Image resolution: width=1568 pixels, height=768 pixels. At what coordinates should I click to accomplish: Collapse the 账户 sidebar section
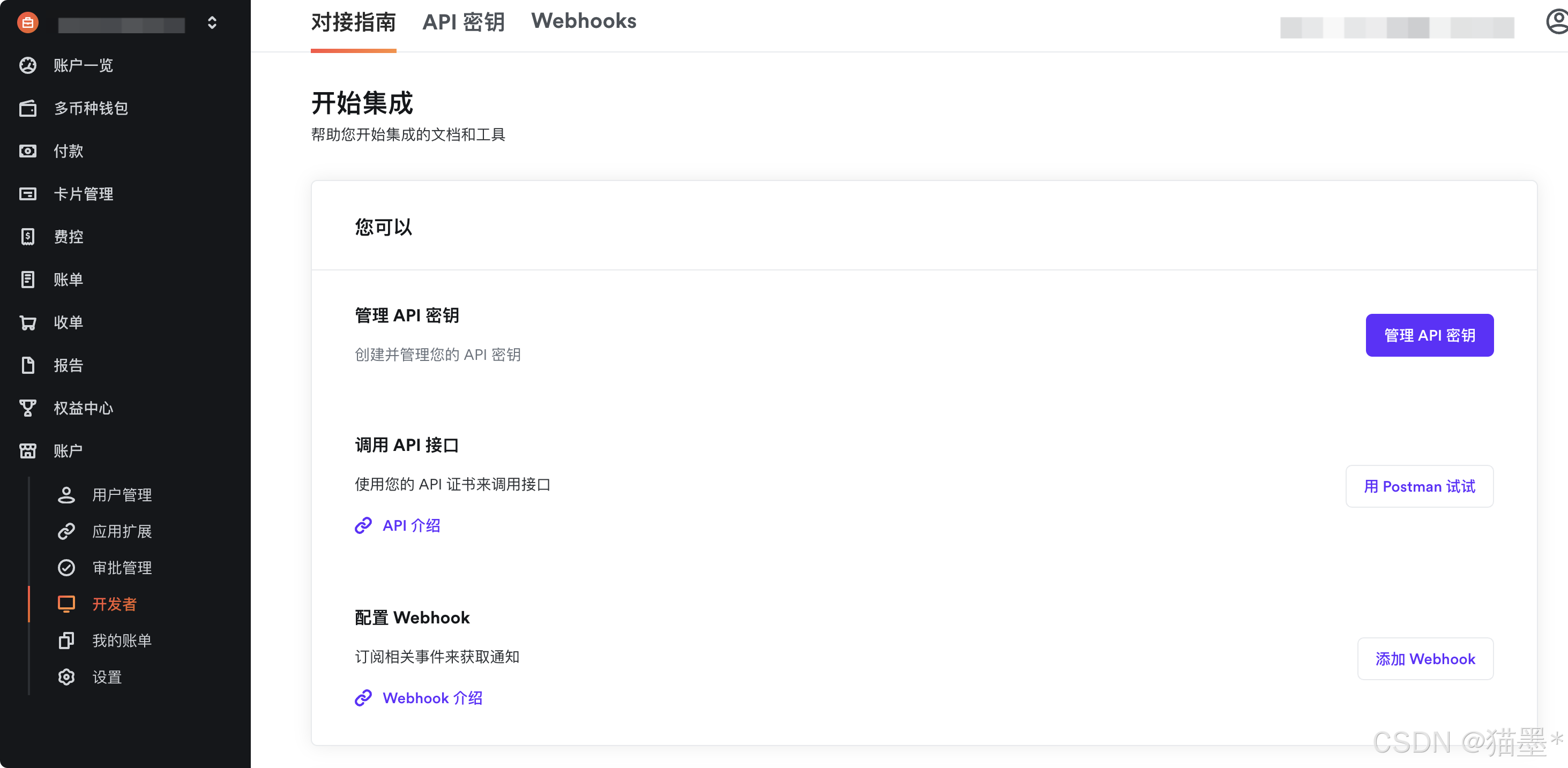click(67, 451)
